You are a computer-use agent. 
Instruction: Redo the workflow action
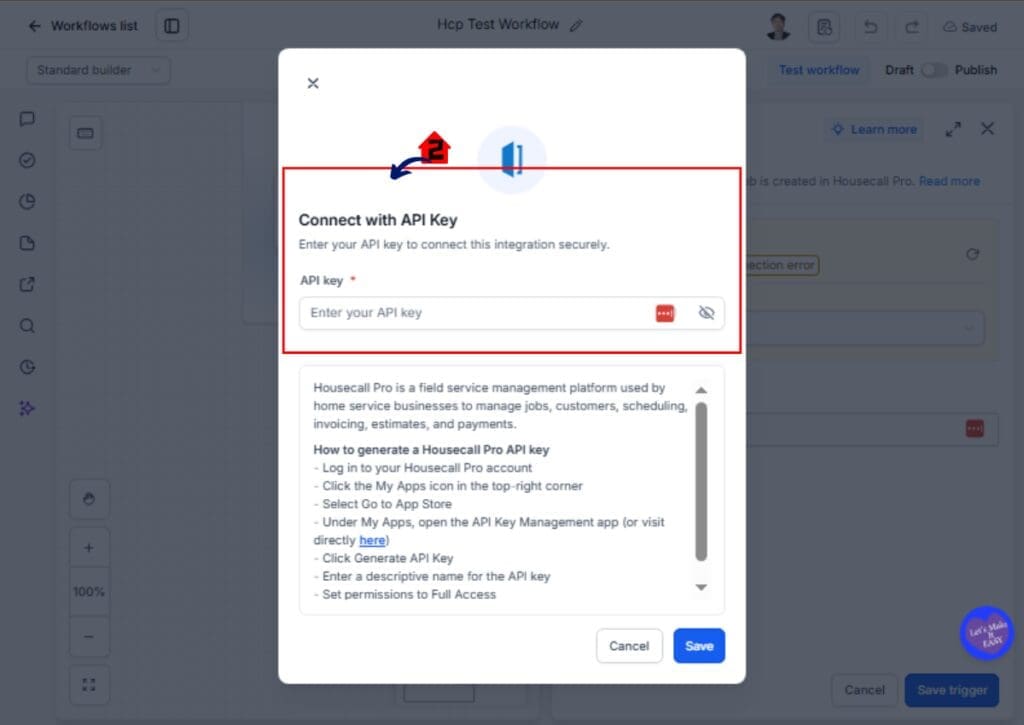tap(912, 27)
